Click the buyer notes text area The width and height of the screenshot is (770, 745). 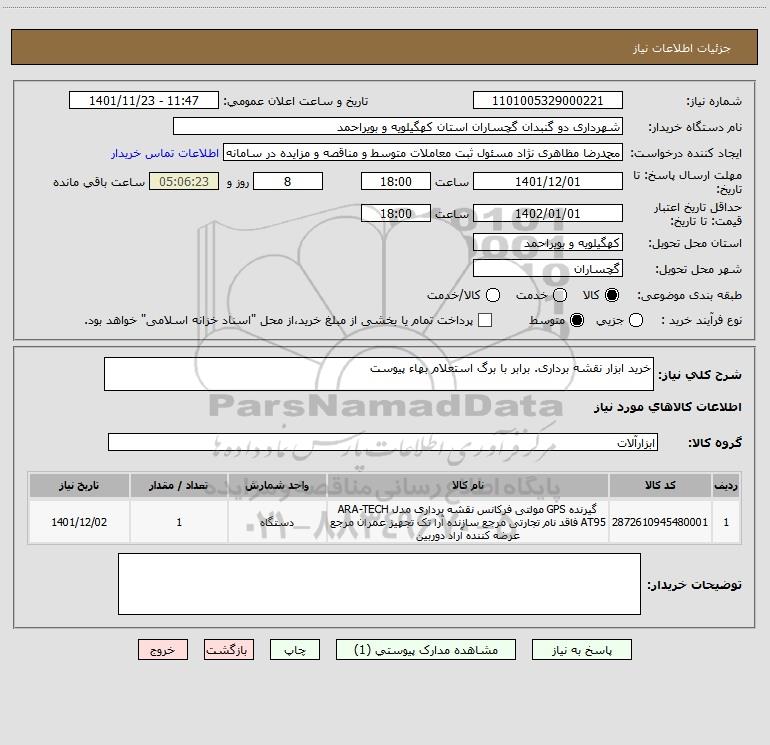(379, 584)
